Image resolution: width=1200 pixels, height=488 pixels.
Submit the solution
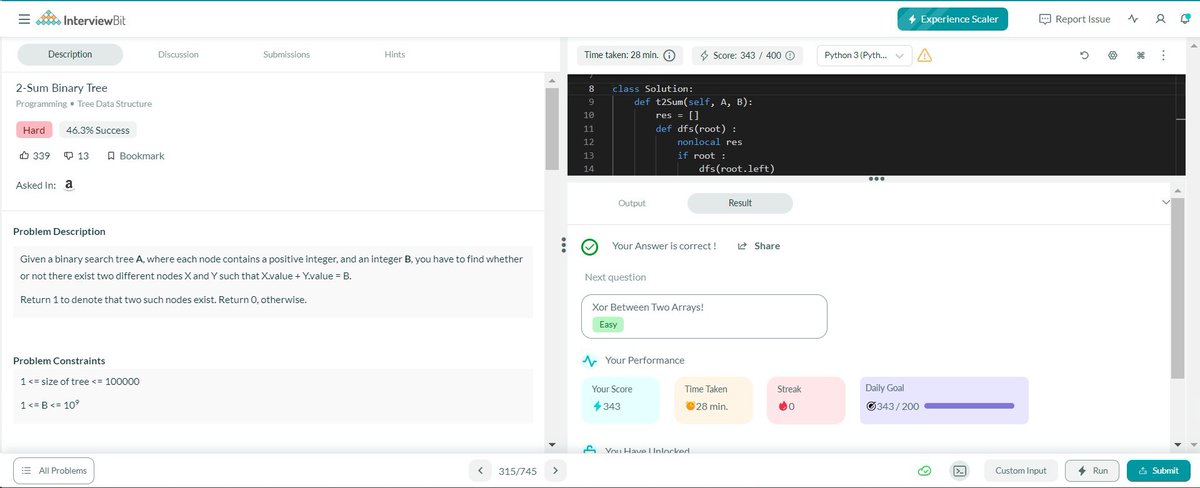(x=1158, y=470)
